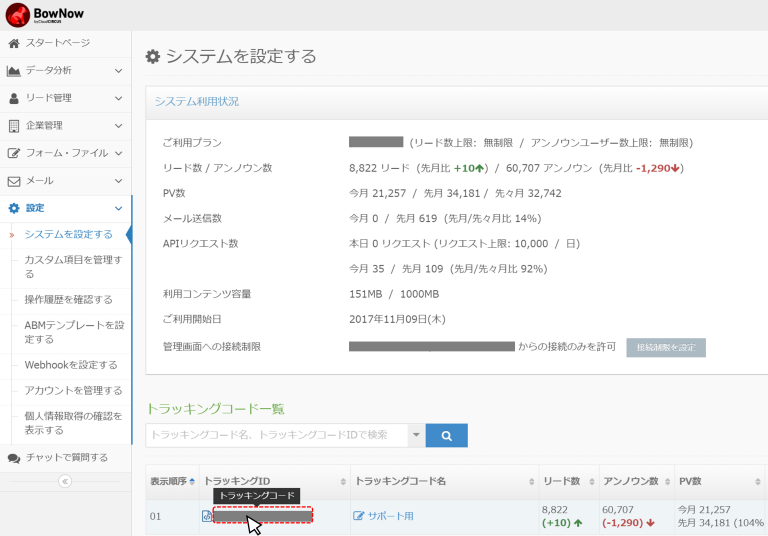This screenshot has width=768, height=536.
Task: Click the チャットで質問する speech bubble icon
Action: tap(14, 458)
